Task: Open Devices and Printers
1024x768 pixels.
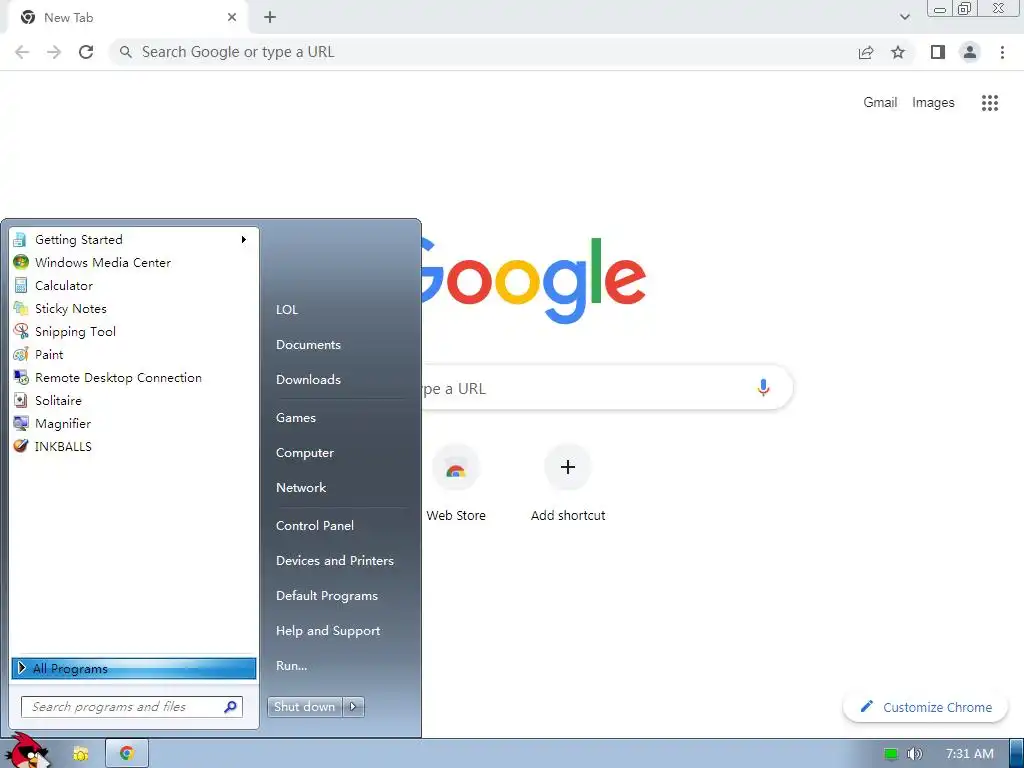Action: (x=335, y=561)
